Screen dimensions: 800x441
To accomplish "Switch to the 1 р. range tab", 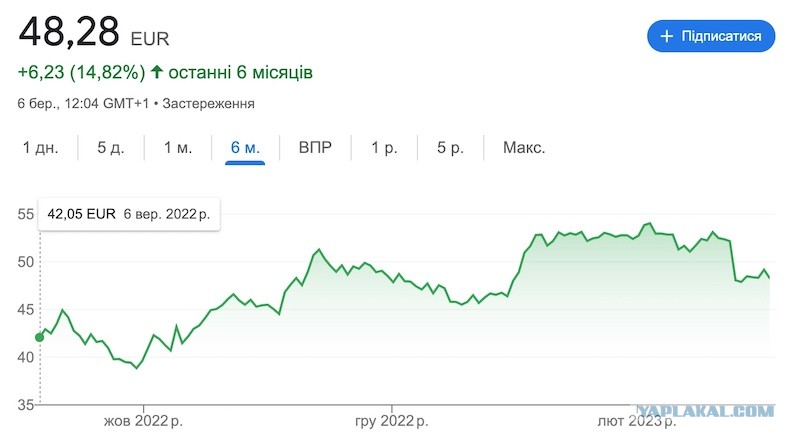I will click(x=384, y=148).
